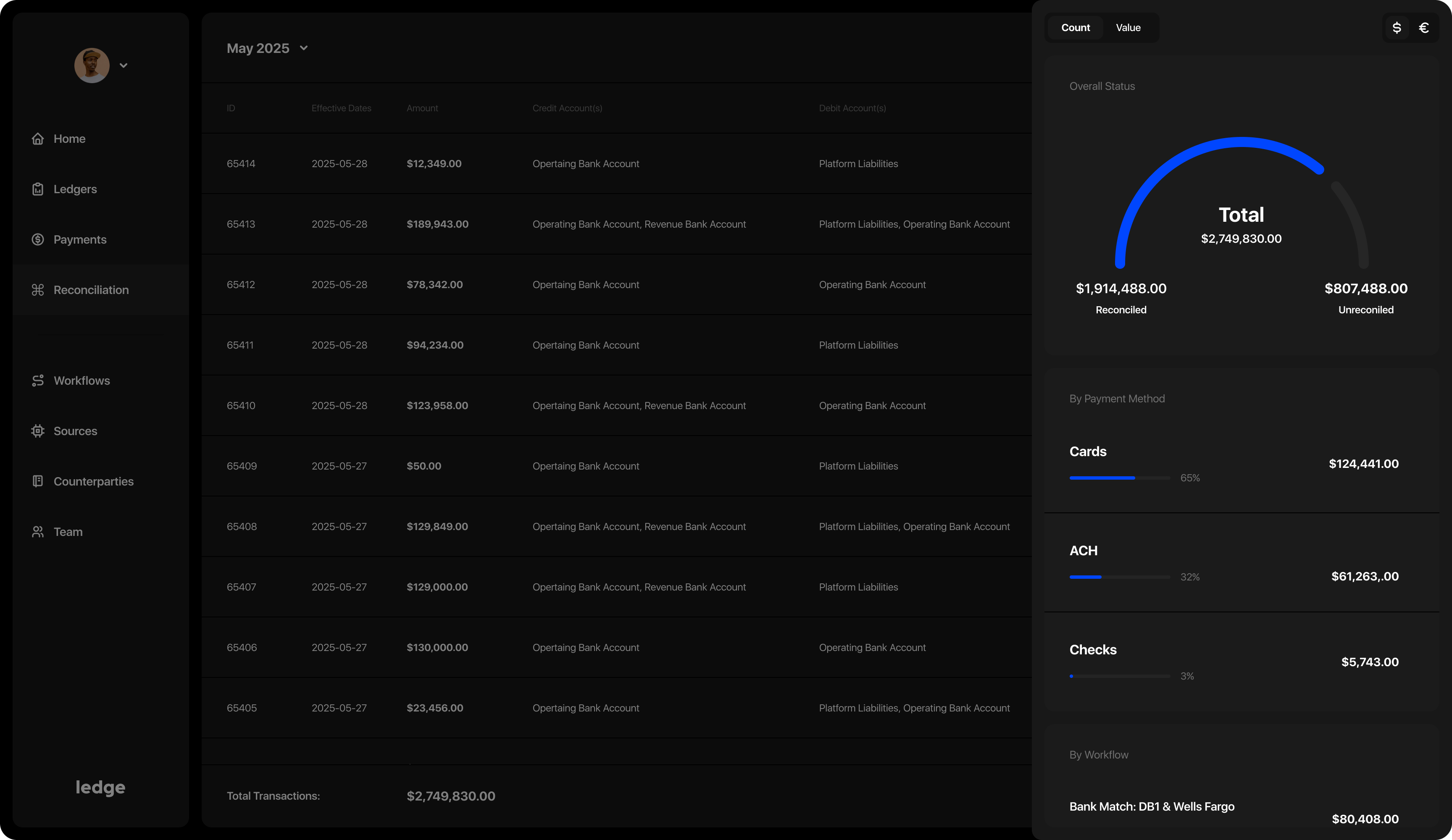Switch the panel to Count view
Screen dimensions: 1452x840
[x=1075, y=28]
